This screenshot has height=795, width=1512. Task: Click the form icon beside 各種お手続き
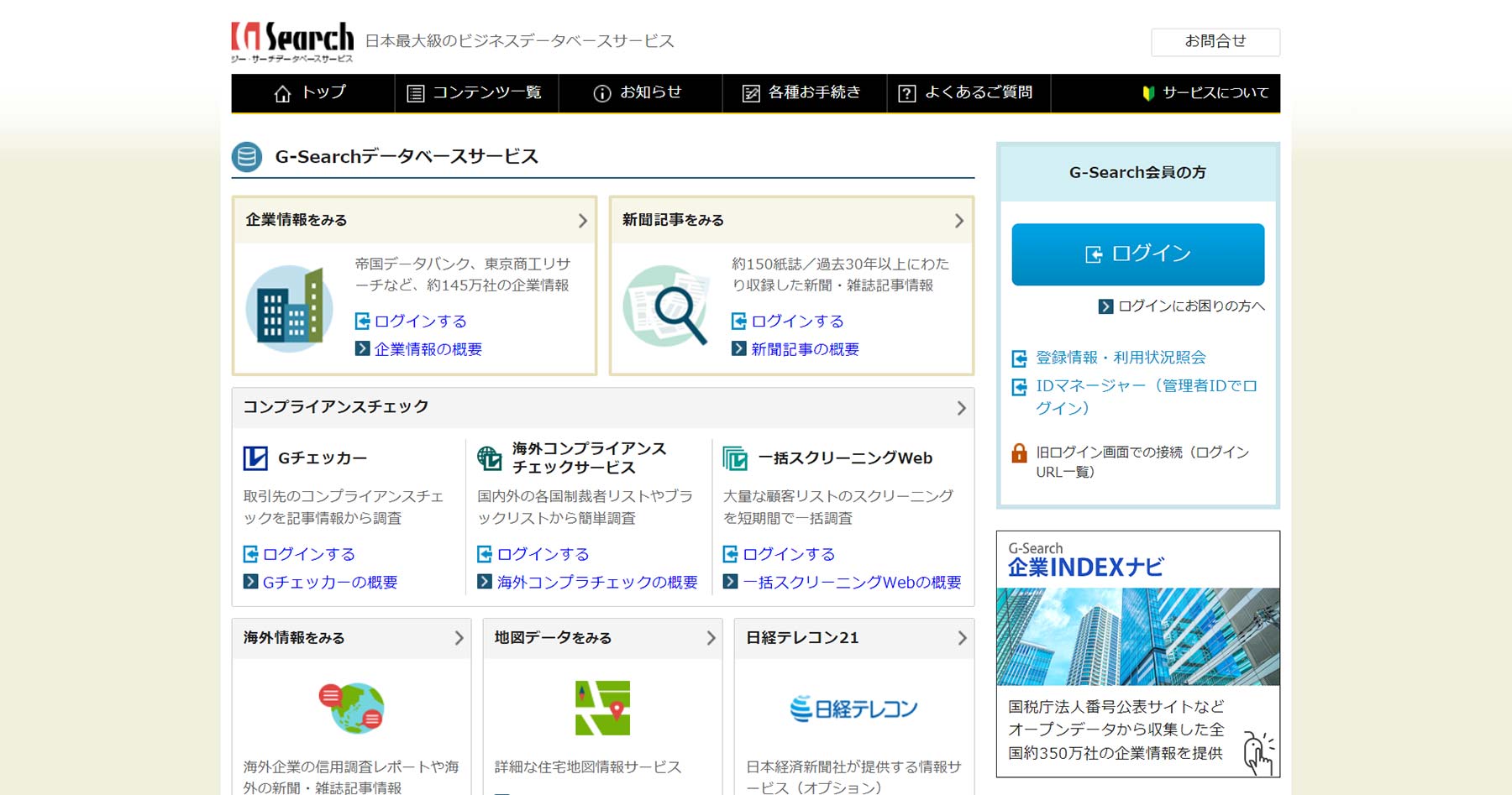(751, 93)
